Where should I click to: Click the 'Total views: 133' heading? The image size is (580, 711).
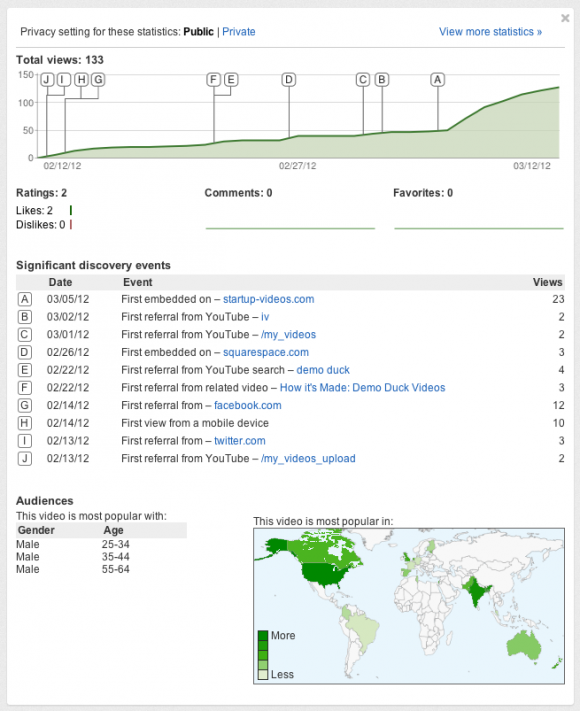click(60, 60)
